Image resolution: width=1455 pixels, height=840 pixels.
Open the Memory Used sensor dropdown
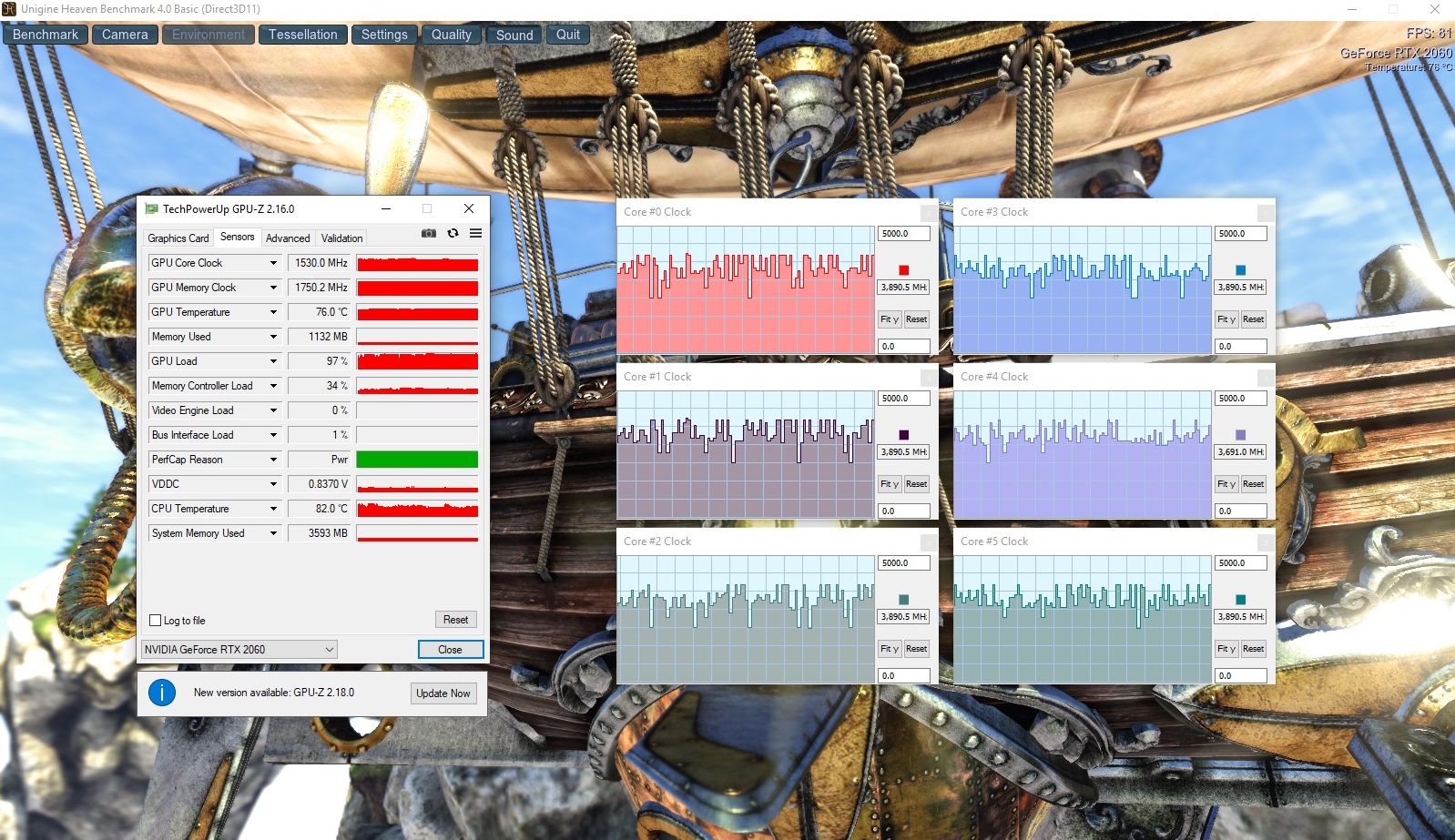(273, 337)
